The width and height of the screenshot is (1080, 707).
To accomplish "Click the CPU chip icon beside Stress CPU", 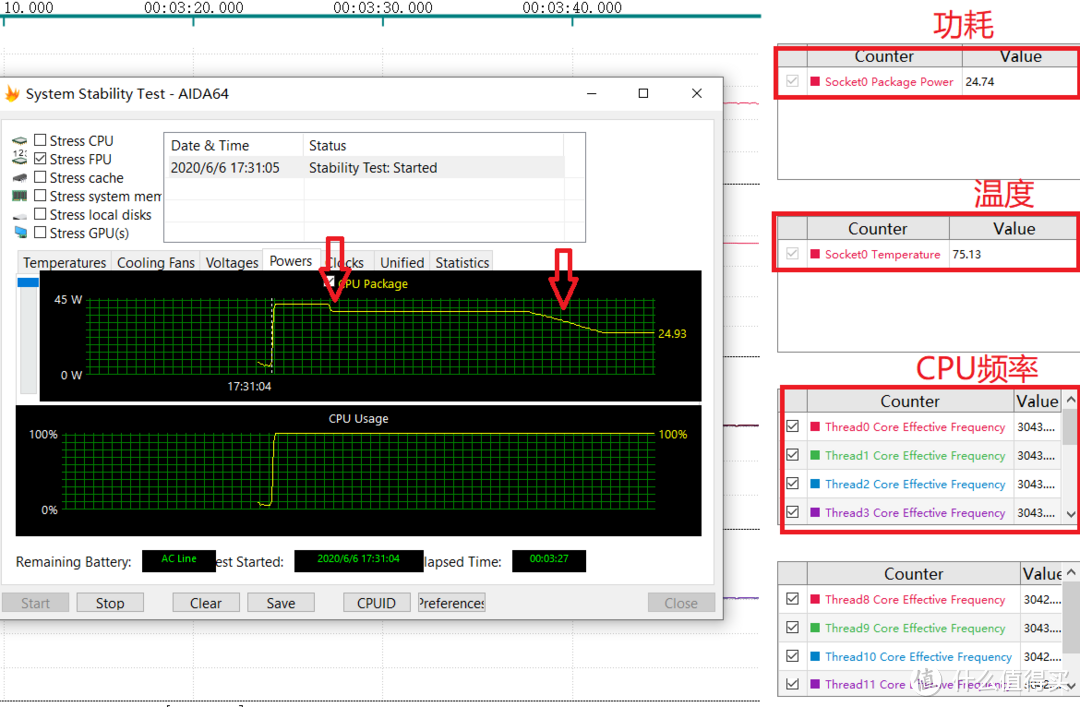I will [x=20, y=141].
